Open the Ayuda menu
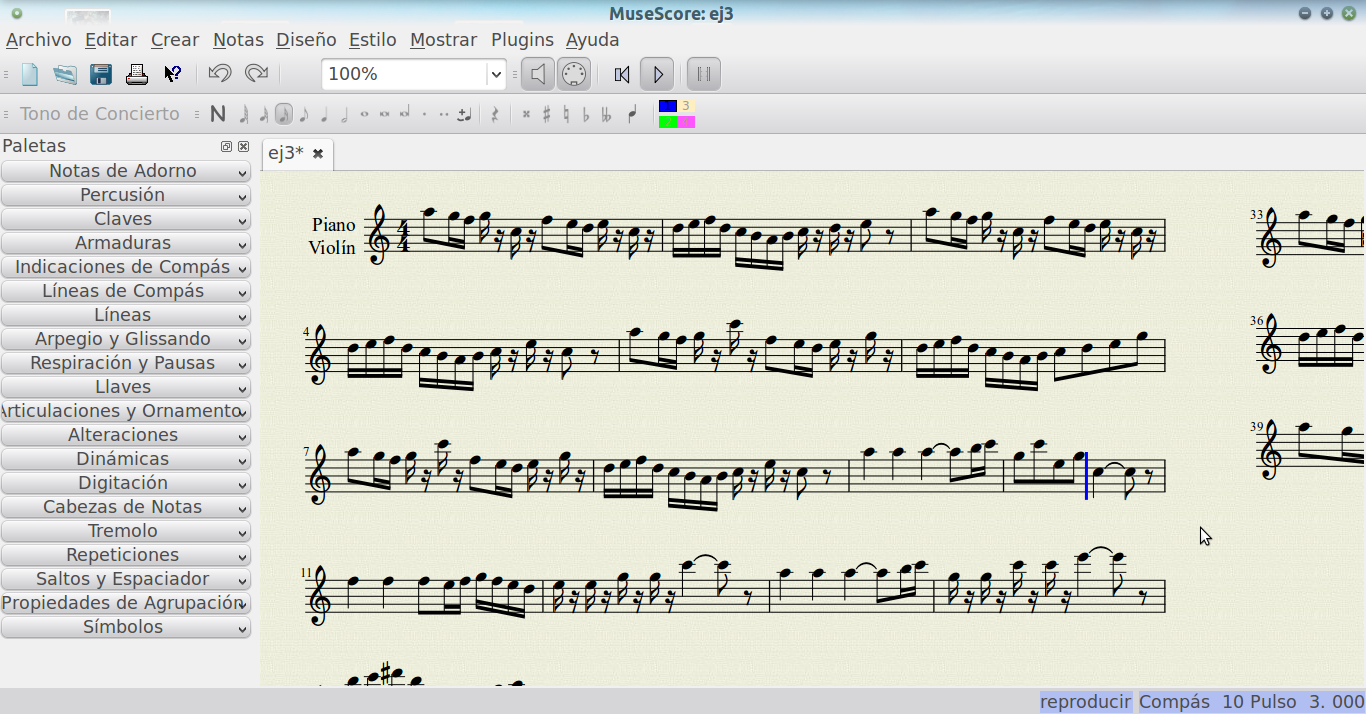 [593, 40]
